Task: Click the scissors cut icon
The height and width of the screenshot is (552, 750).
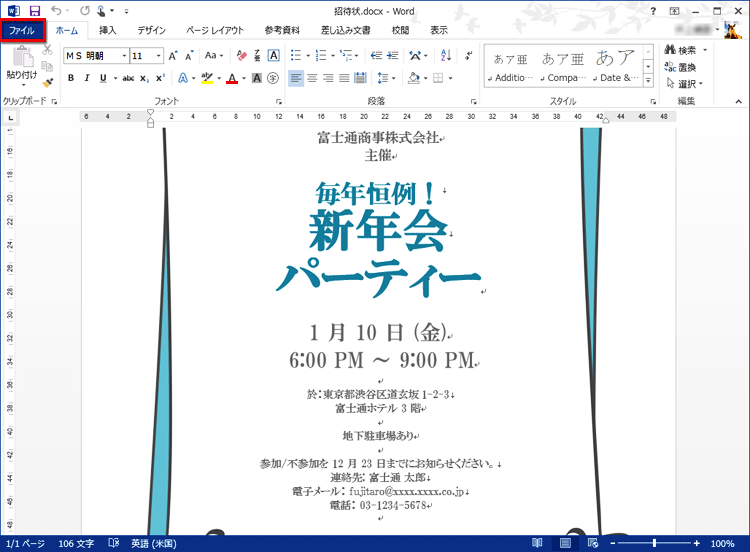Action: [x=47, y=49]
